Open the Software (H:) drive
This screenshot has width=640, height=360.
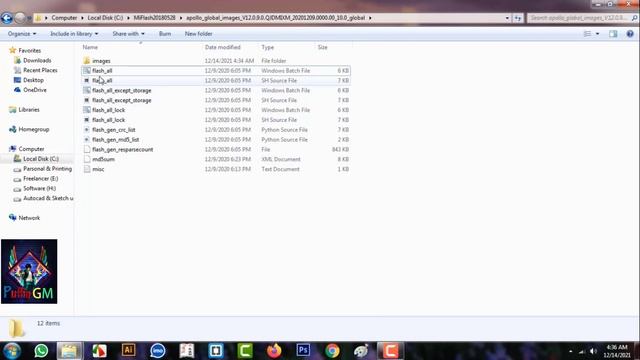pos(39,188)
